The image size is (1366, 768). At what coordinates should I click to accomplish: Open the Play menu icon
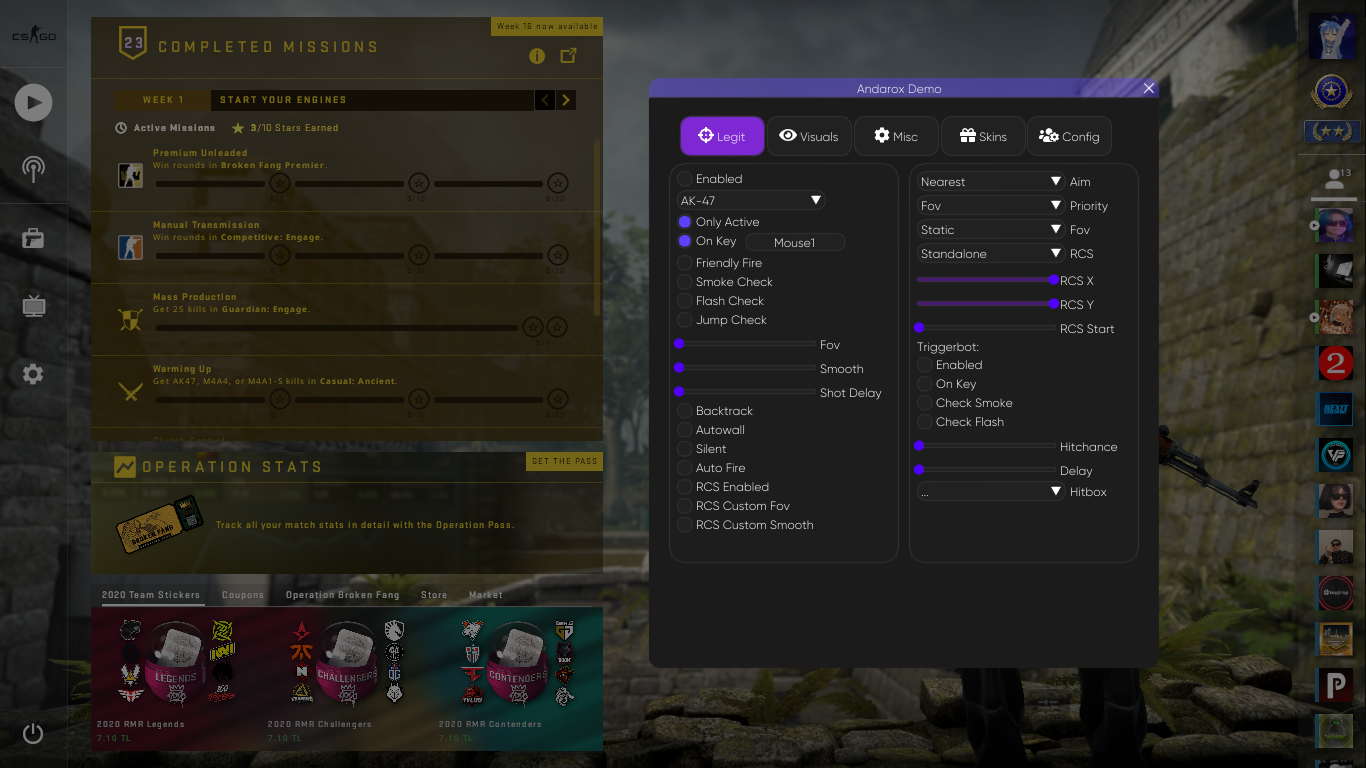(33, 102)
